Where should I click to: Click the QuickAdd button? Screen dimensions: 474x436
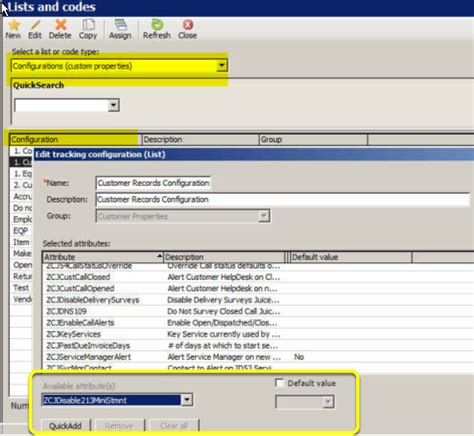(x=65, y=426)
